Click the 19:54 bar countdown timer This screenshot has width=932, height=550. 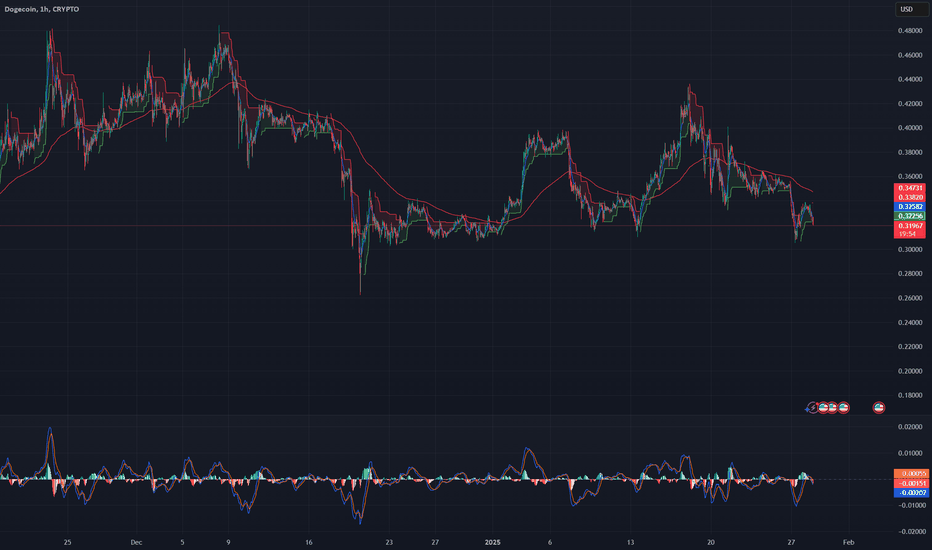click(908, 234)
